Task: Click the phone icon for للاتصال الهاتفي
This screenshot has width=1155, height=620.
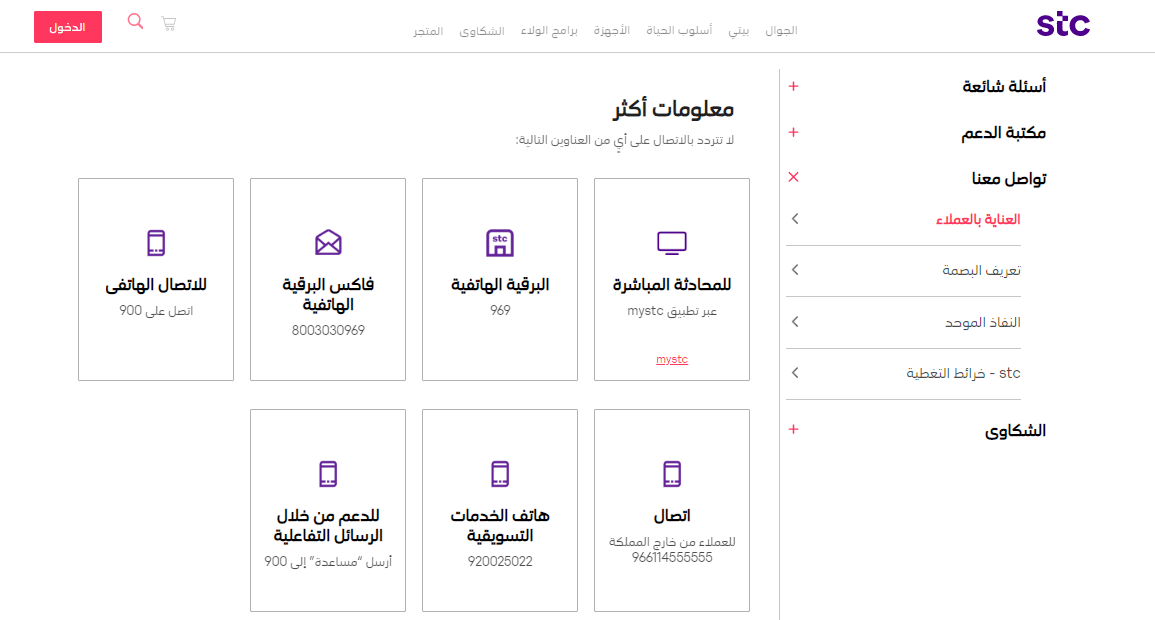Action: tap(156, 243)
